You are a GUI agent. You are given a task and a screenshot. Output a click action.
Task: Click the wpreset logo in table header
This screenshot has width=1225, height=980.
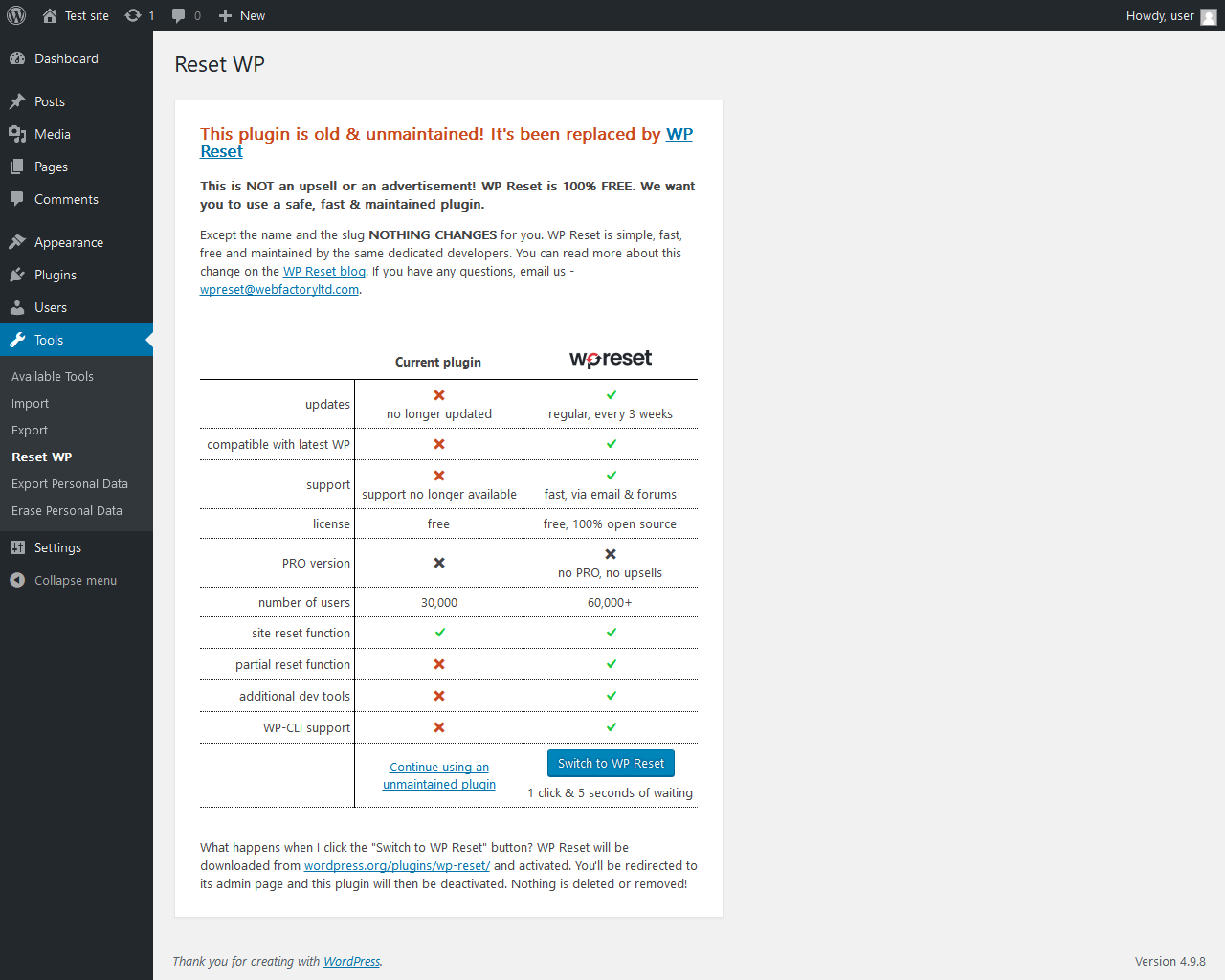[x=611, y=359]
